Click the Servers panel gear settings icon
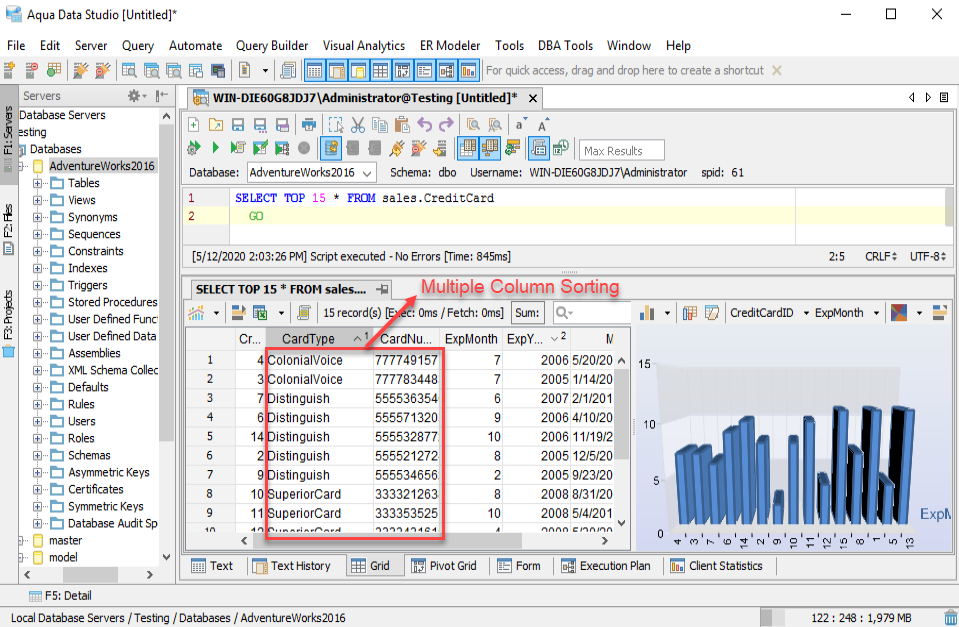This screenshot has width=959, height=627. pyautogui.click(x=134, y=96)
